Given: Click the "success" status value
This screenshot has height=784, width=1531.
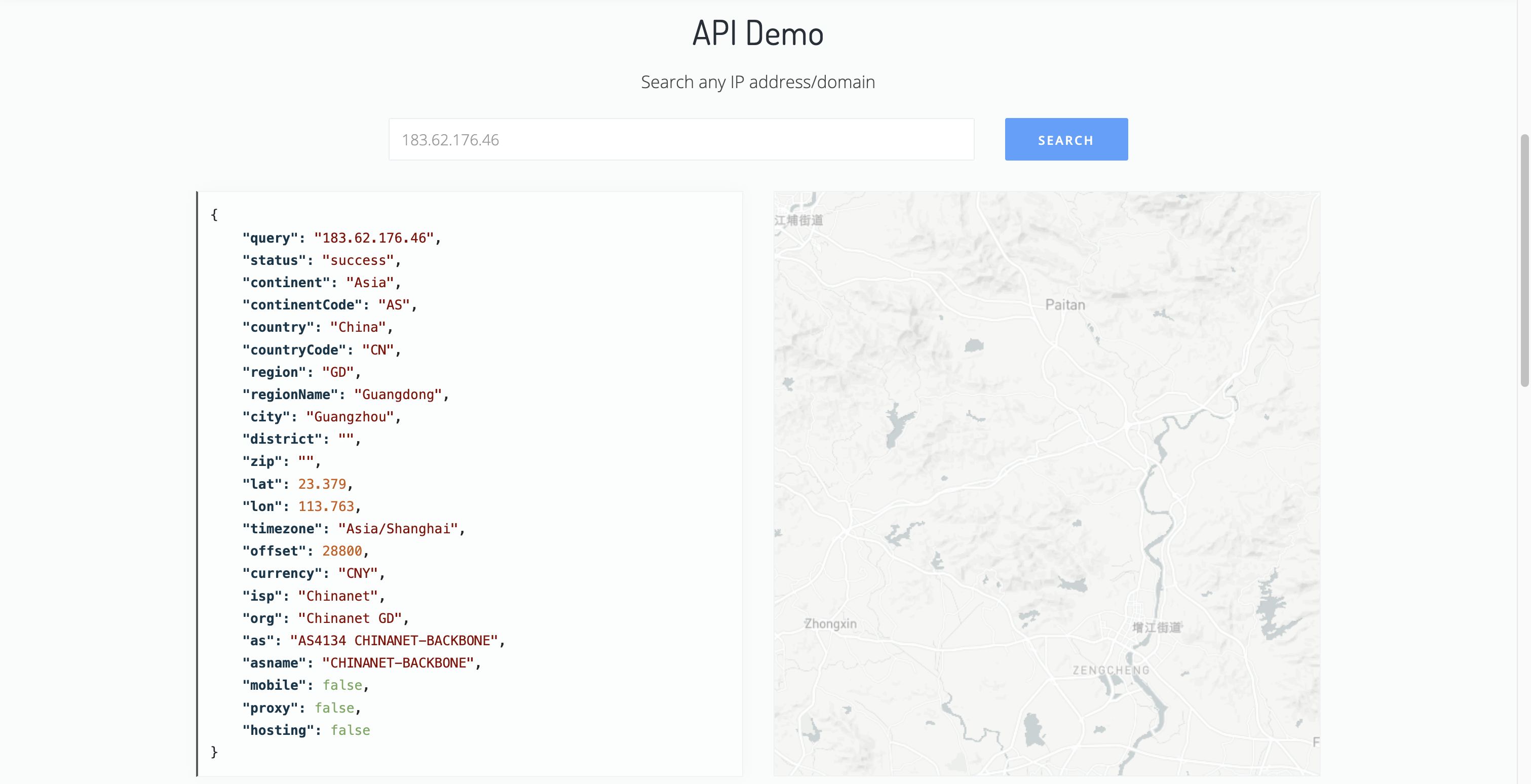Looking at the screenshot, I should [x=358, y=261].
